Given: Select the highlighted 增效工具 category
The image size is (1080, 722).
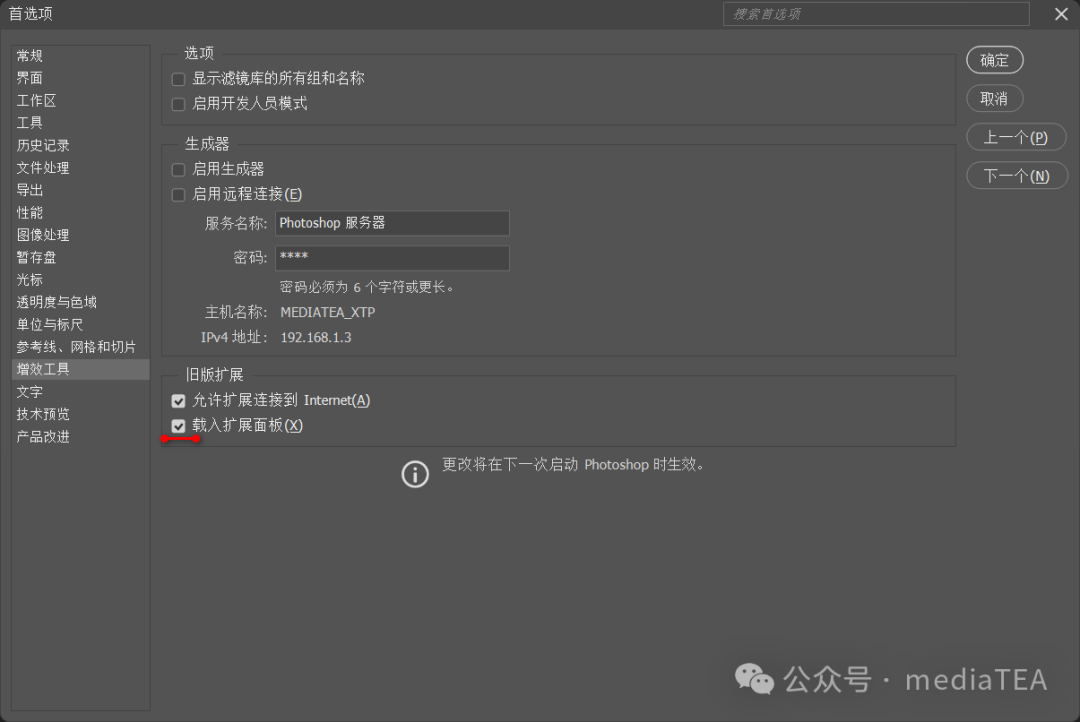Looking at the screenshot, I should point(81,369).
